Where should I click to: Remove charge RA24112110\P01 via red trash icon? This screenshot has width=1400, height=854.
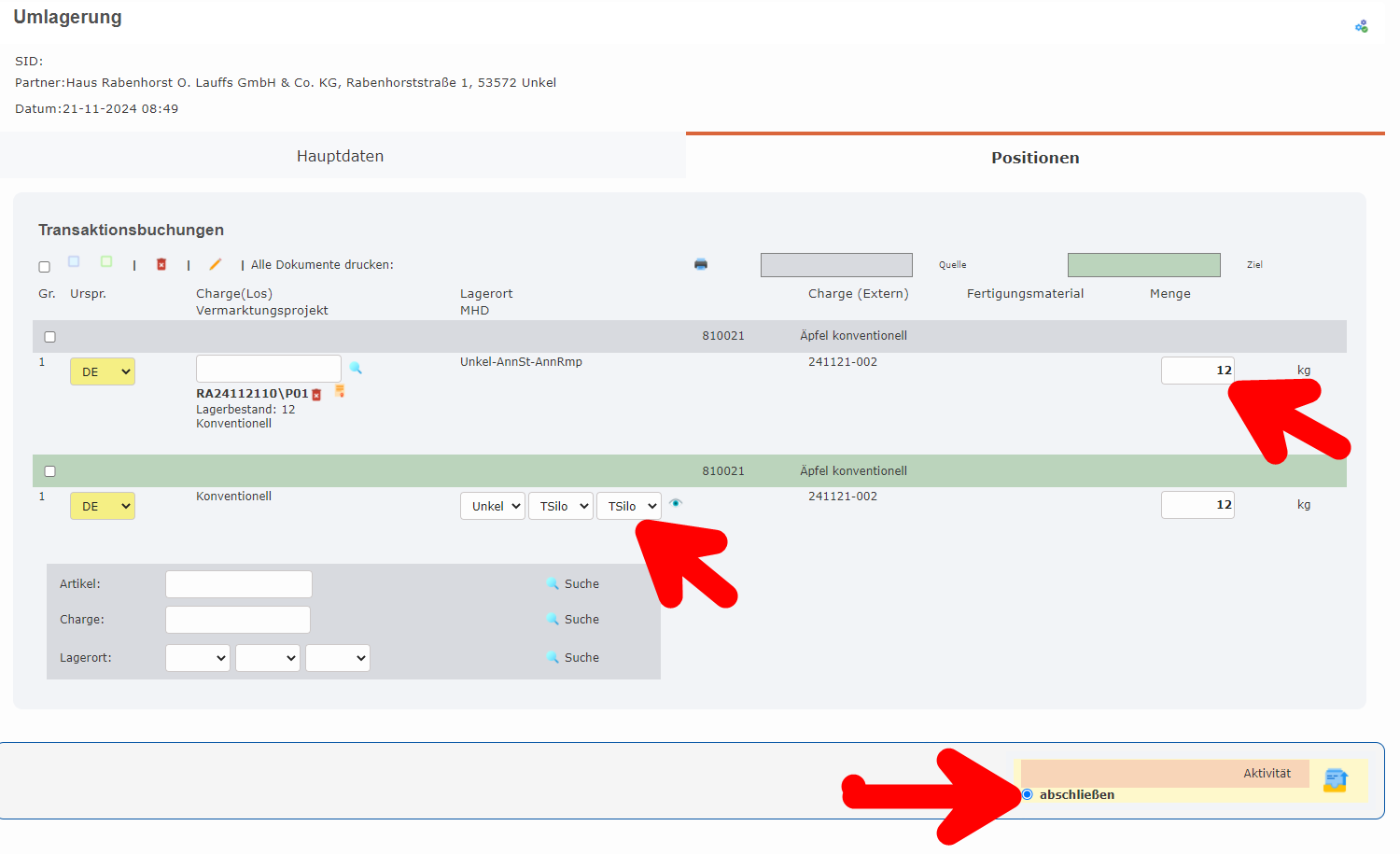pyautogui.click(x=316, y=395)
